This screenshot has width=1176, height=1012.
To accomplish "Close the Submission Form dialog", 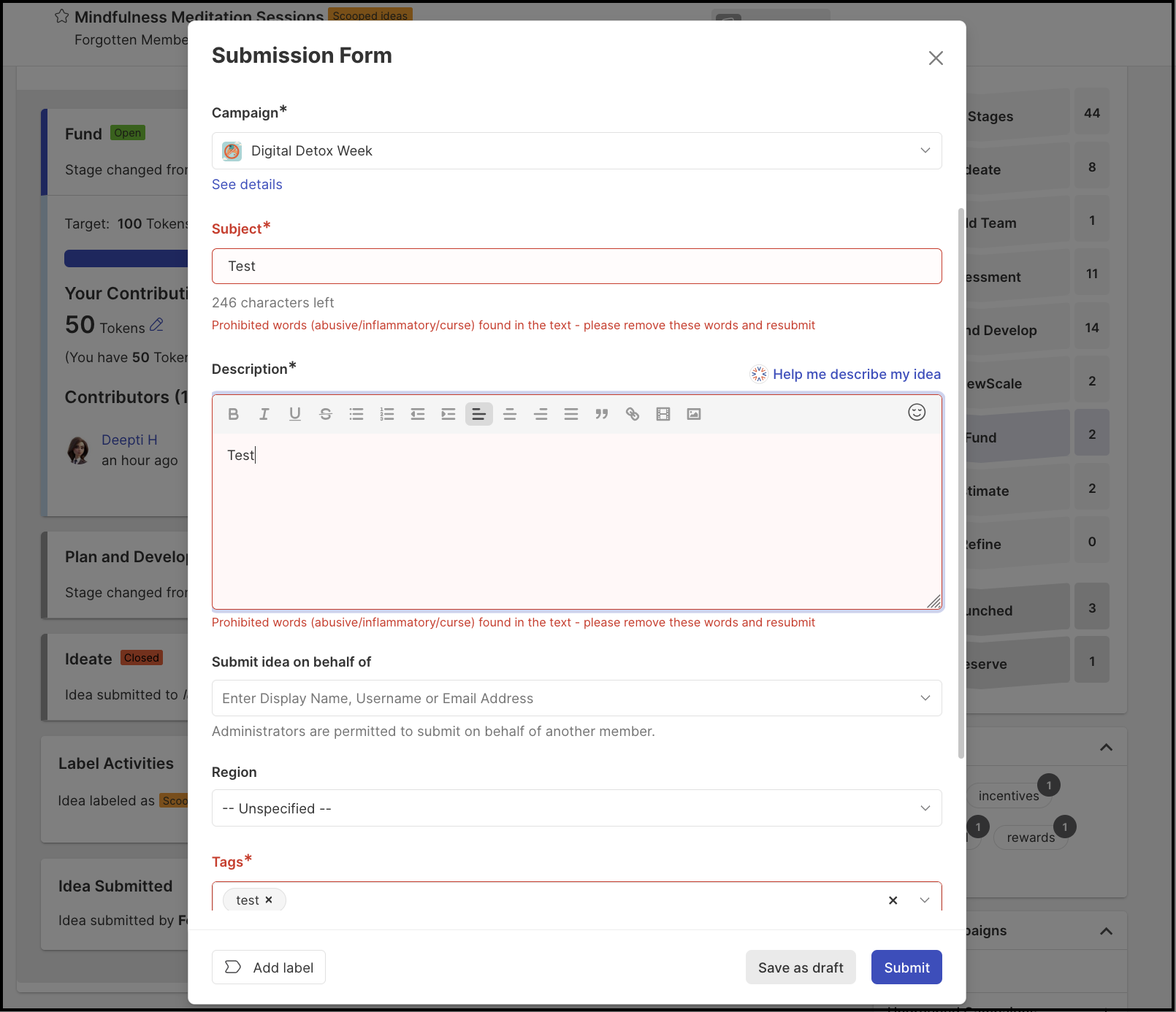I will pos(936,58).
